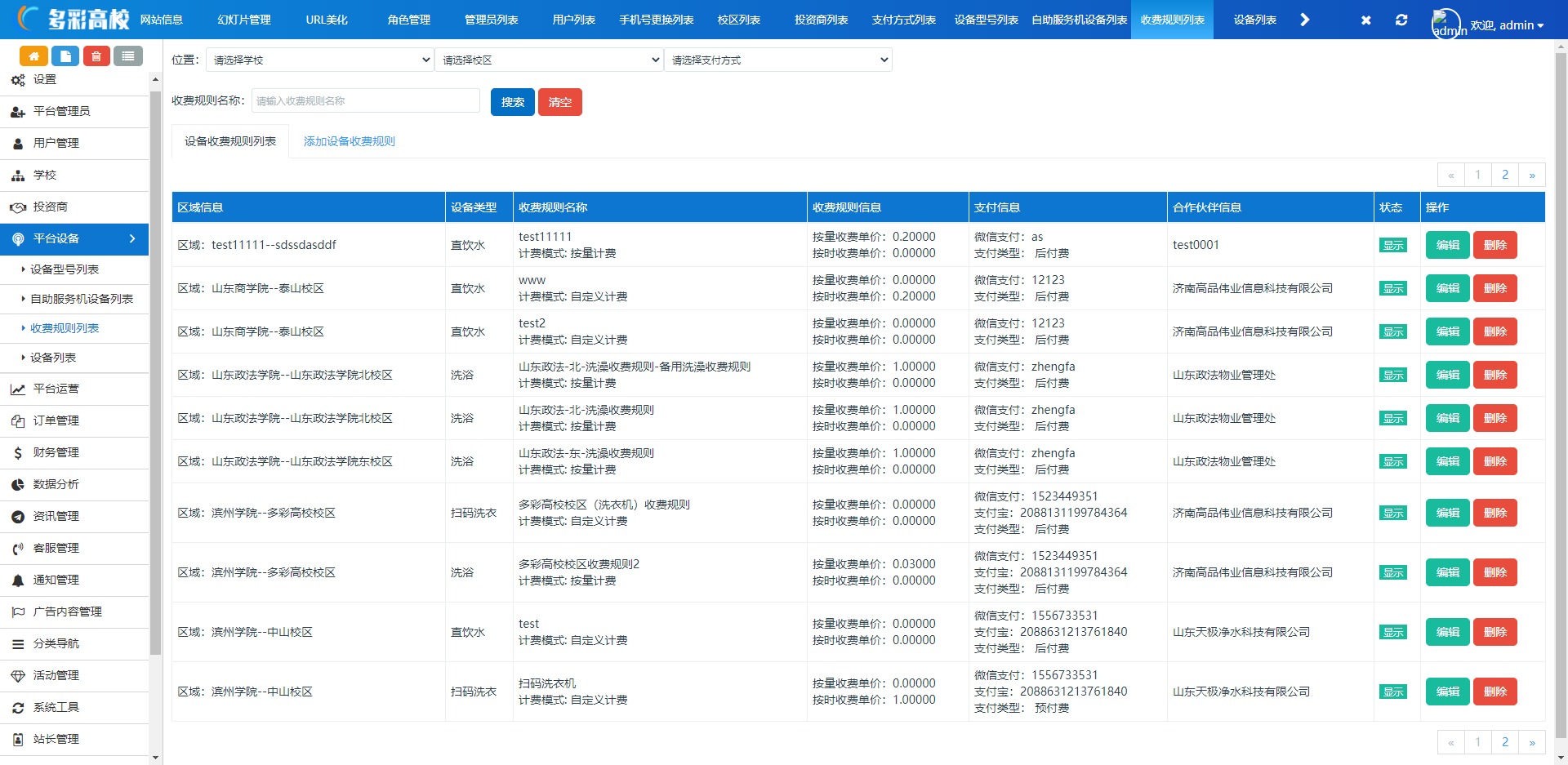Click 编辑 for the 多彩高校校区收费规则2 row
Viewport: 1568px width, 765px height.
pos(1448,572)
